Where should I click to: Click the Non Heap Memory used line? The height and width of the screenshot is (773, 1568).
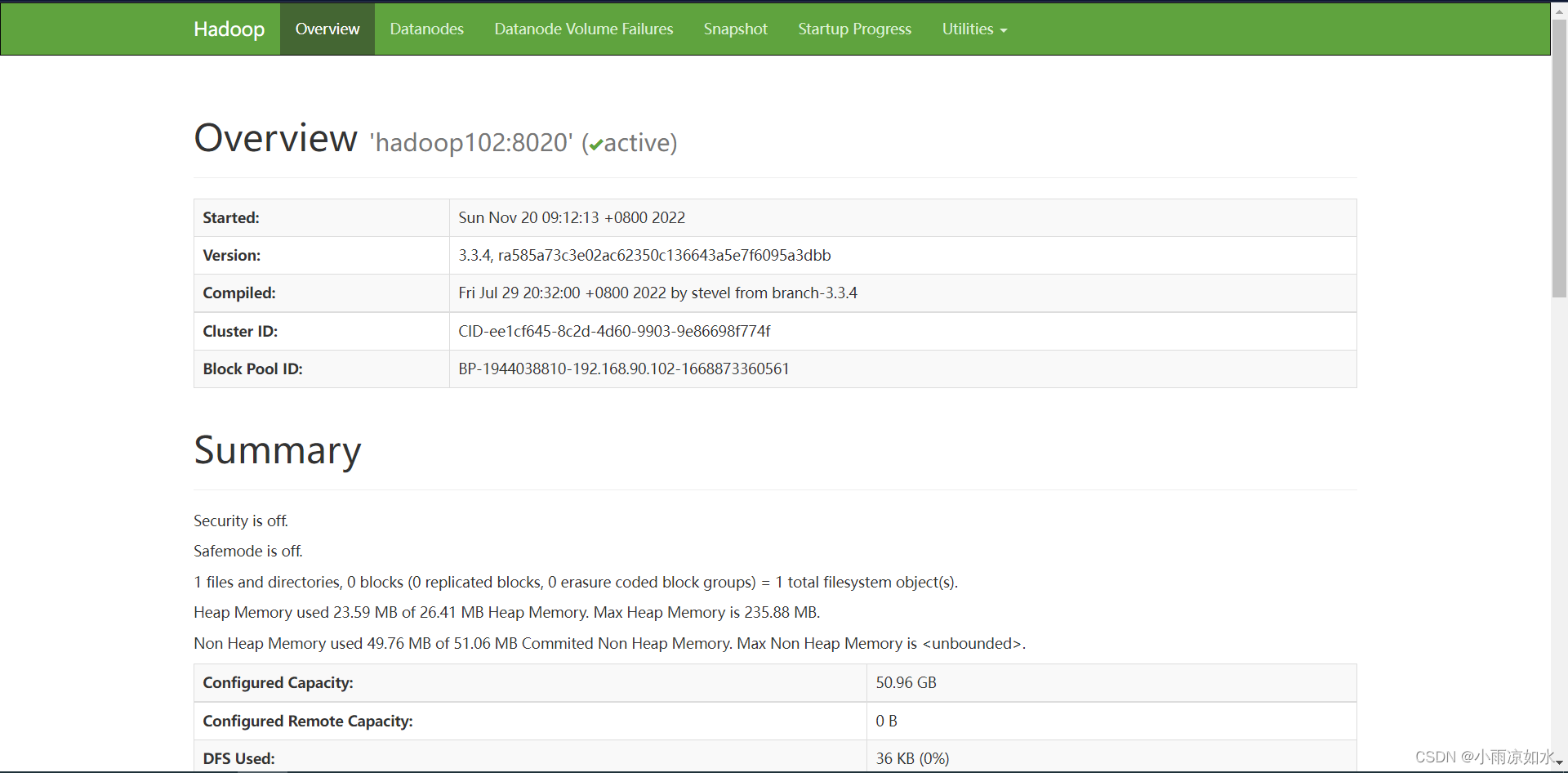(x=610, y=644)
